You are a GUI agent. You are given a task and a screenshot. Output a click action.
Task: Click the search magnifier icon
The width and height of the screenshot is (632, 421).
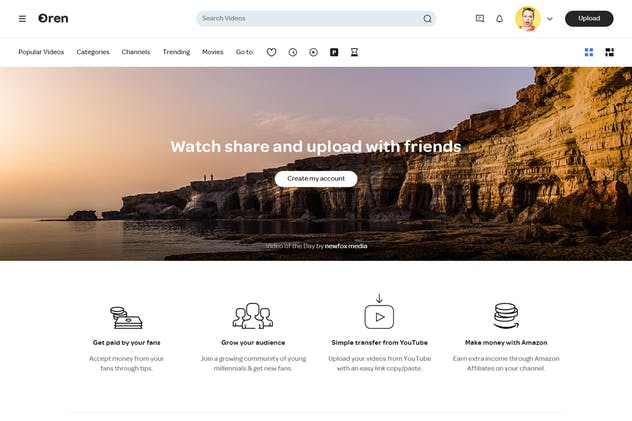point(427,19)
